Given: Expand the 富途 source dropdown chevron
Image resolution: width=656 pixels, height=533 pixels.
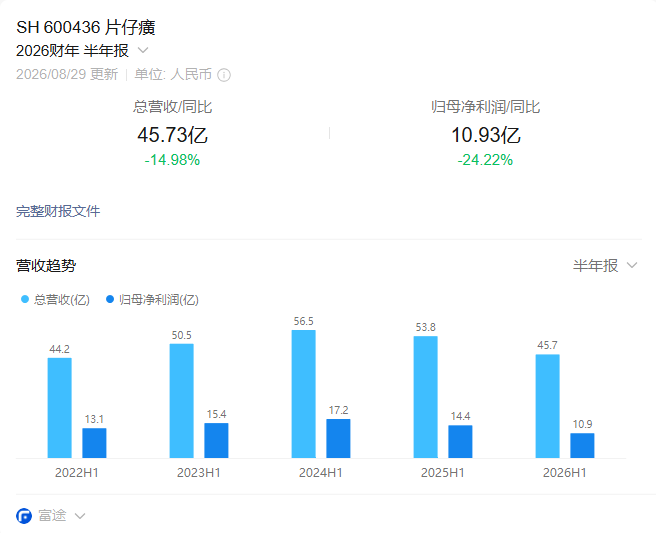Looking at the screenshot, I should [x=80, y=516].
